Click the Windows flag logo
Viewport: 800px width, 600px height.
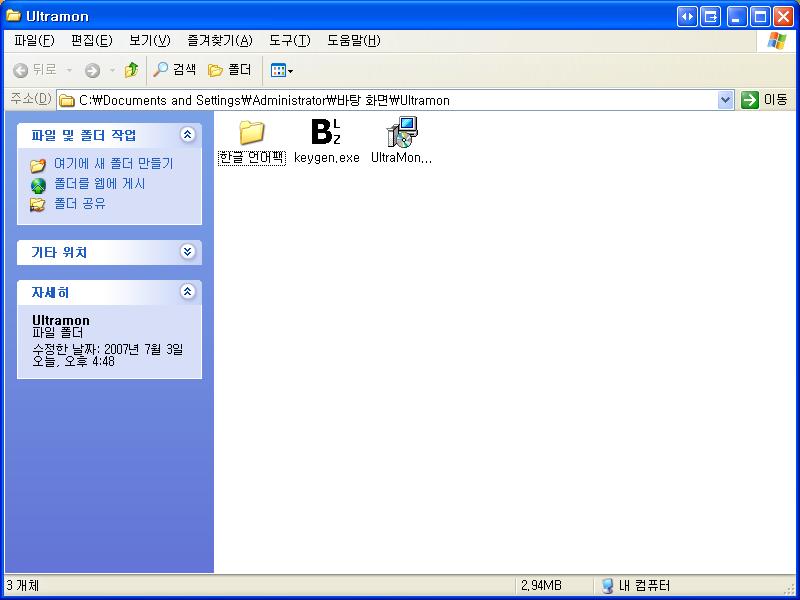776,41
